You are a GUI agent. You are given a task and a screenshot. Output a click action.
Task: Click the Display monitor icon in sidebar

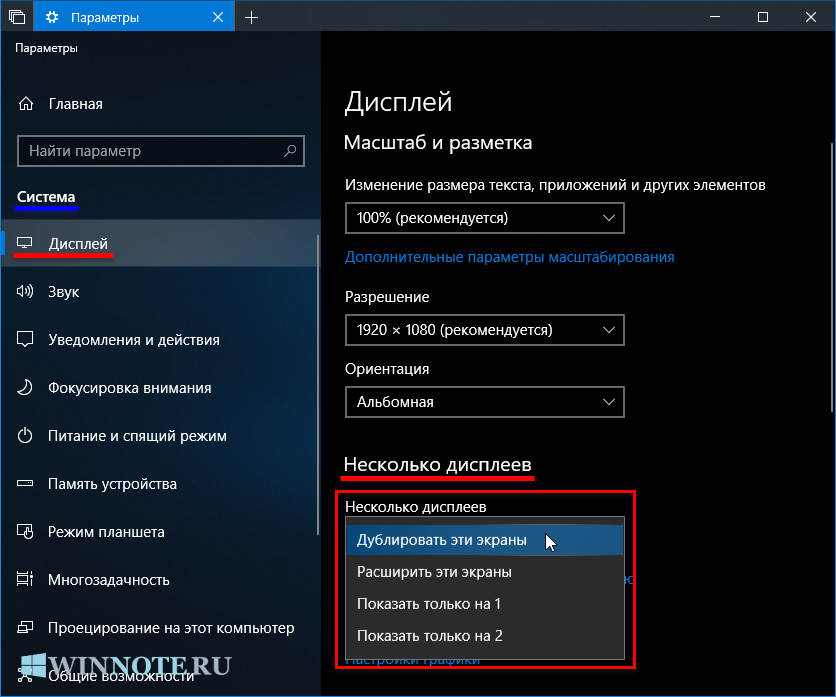coord(27,244)
